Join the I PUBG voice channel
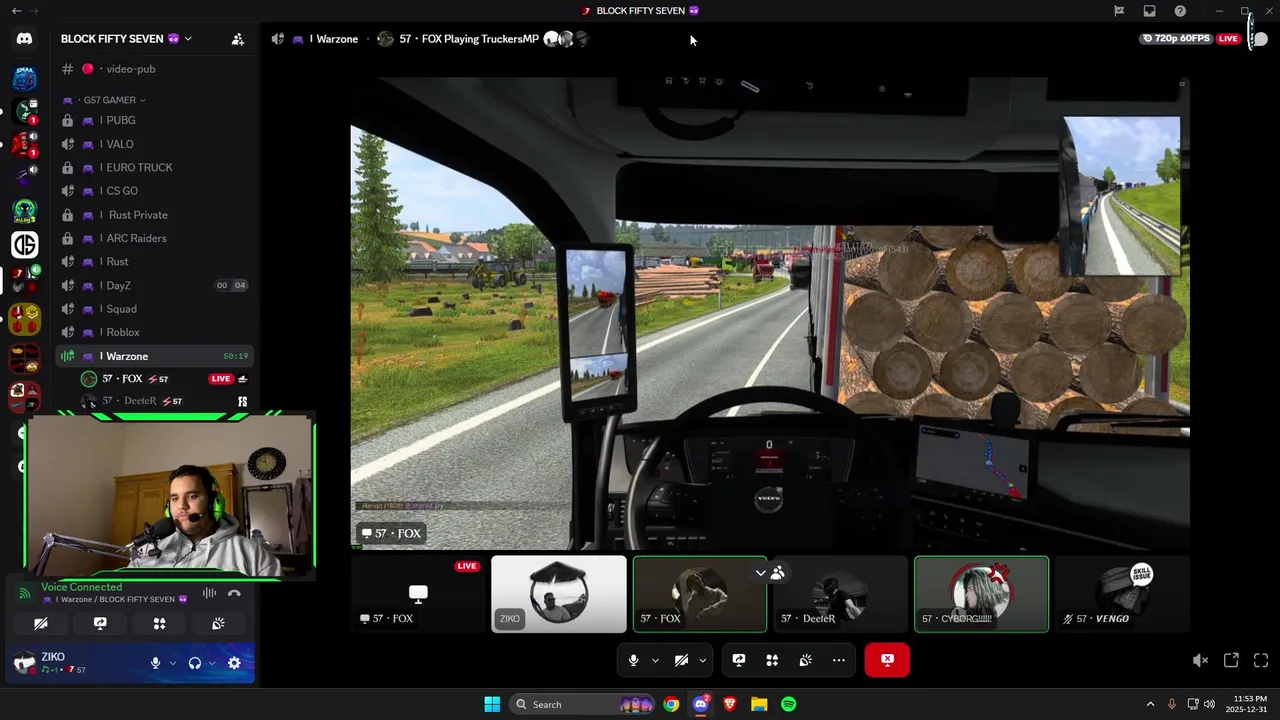Image resolution: width=1280 pixels, height=720 pixels. pos(155,120)
